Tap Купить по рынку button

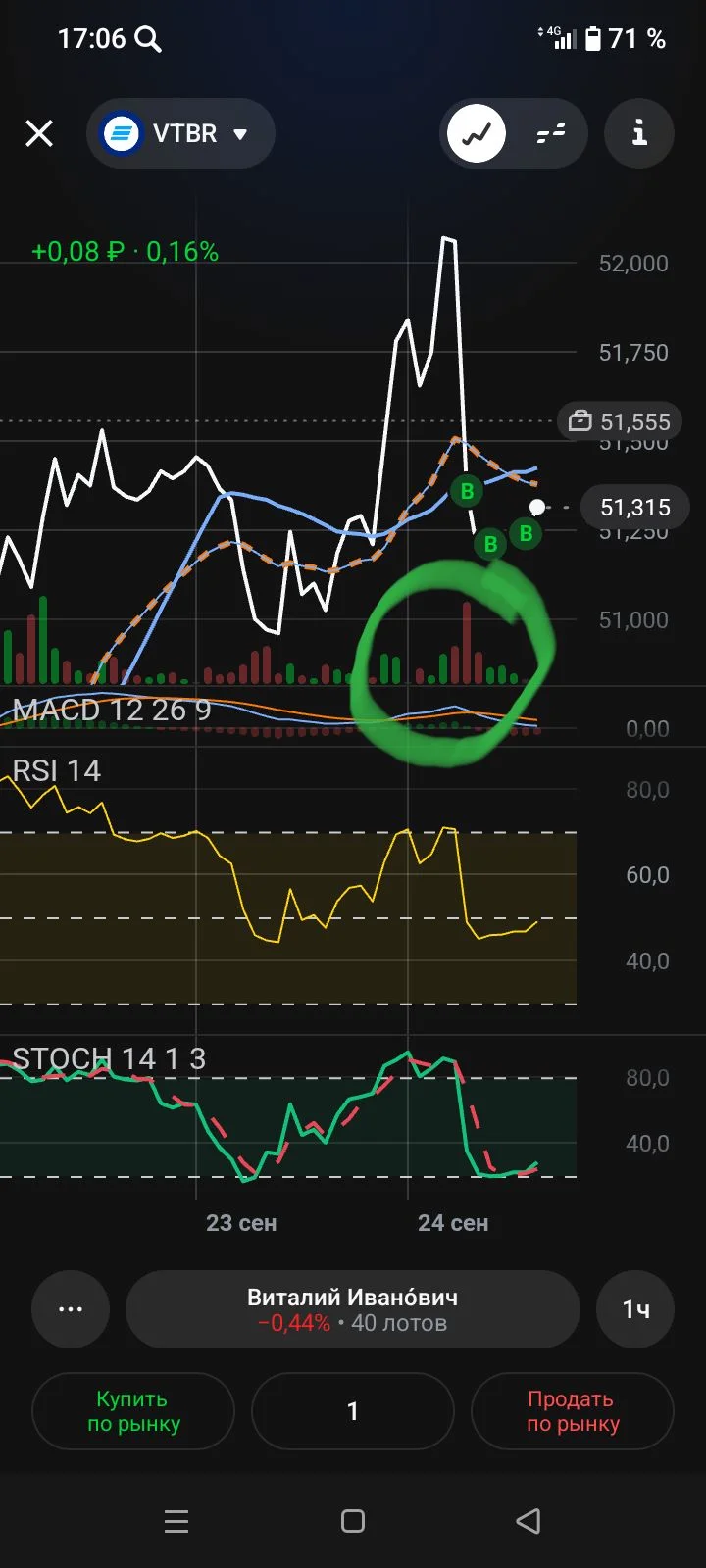(133, 1411)
